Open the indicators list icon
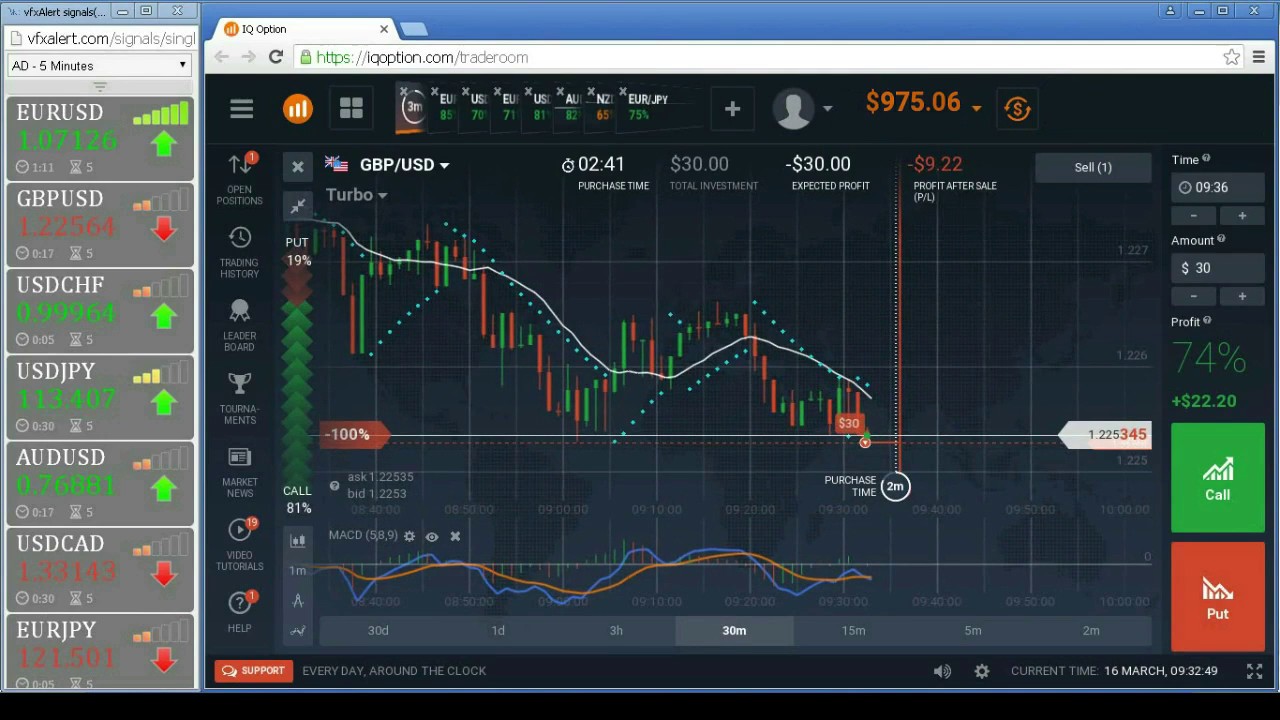The width and height of the screenshot is (1280, 720). pyautogui.click(x=298, y=631)
